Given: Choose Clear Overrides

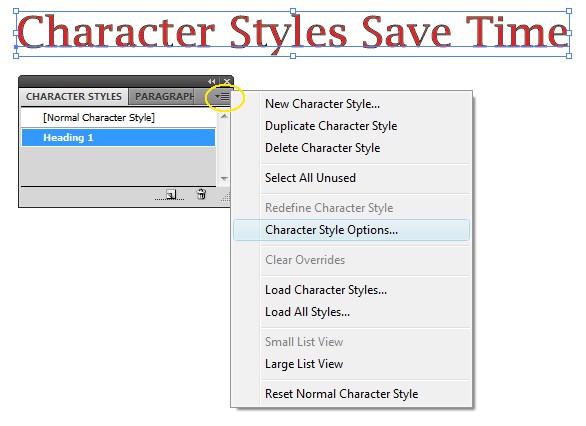Looking at the screenshot, I should click(x=351, y=259).
